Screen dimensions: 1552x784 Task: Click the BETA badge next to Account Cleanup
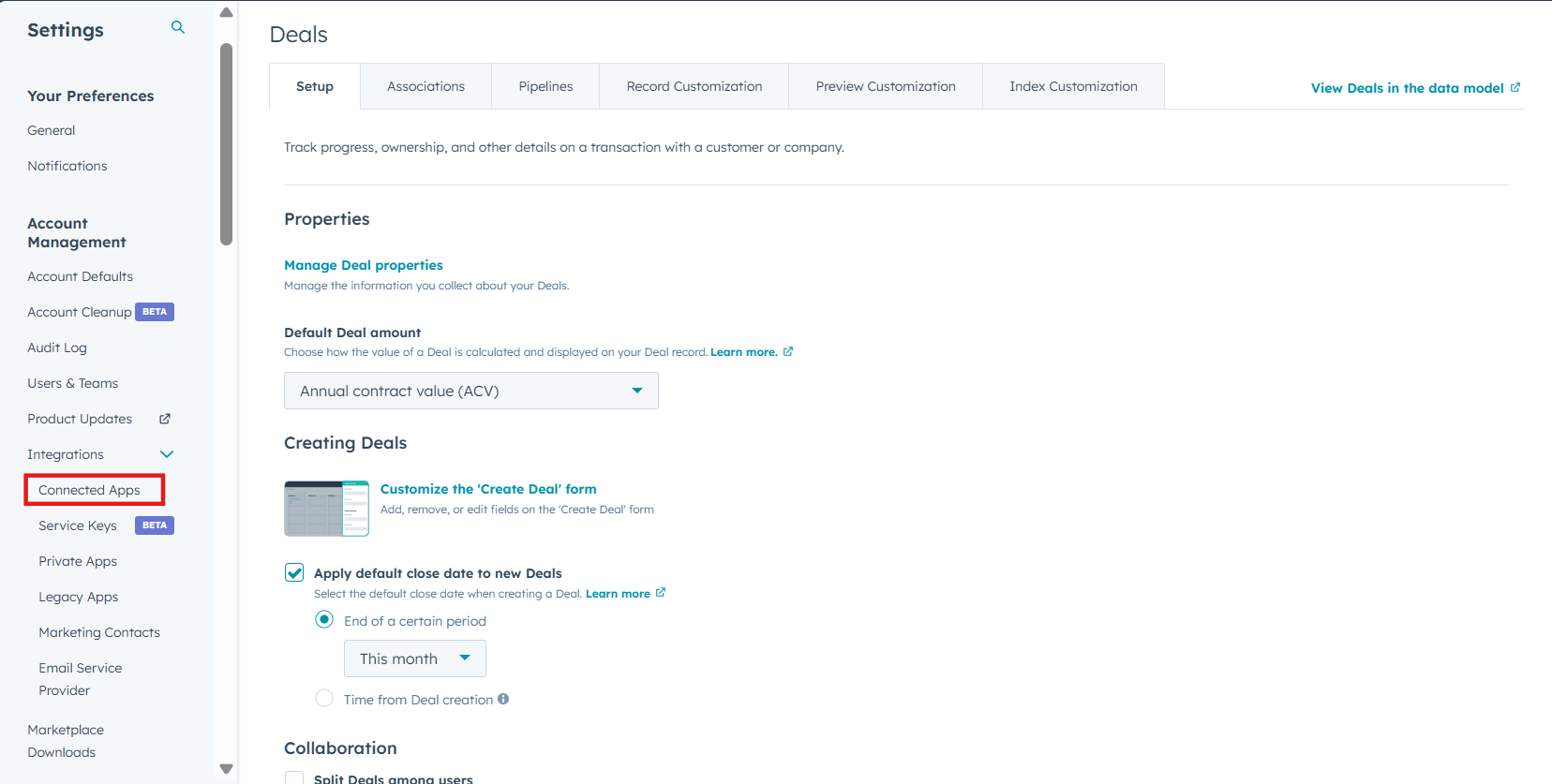pos(155,312)
